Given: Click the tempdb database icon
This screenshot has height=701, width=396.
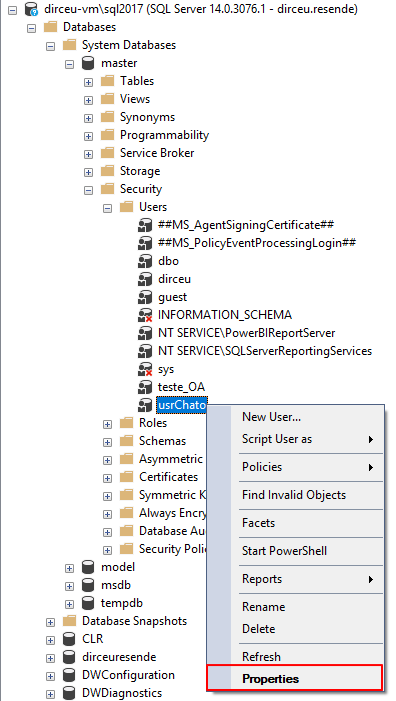Looking at the screenshot, I should tap(88, 603).
